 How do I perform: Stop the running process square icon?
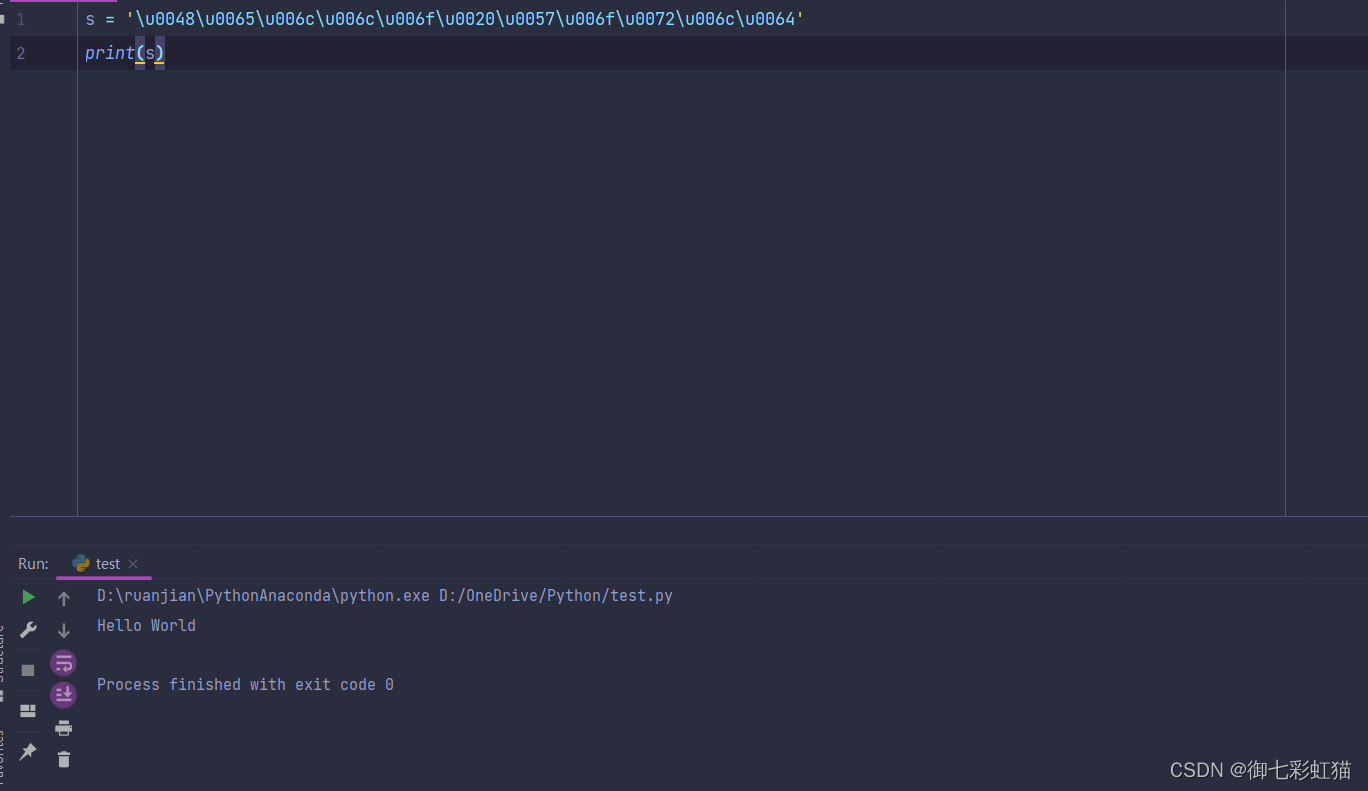point(28,670)
